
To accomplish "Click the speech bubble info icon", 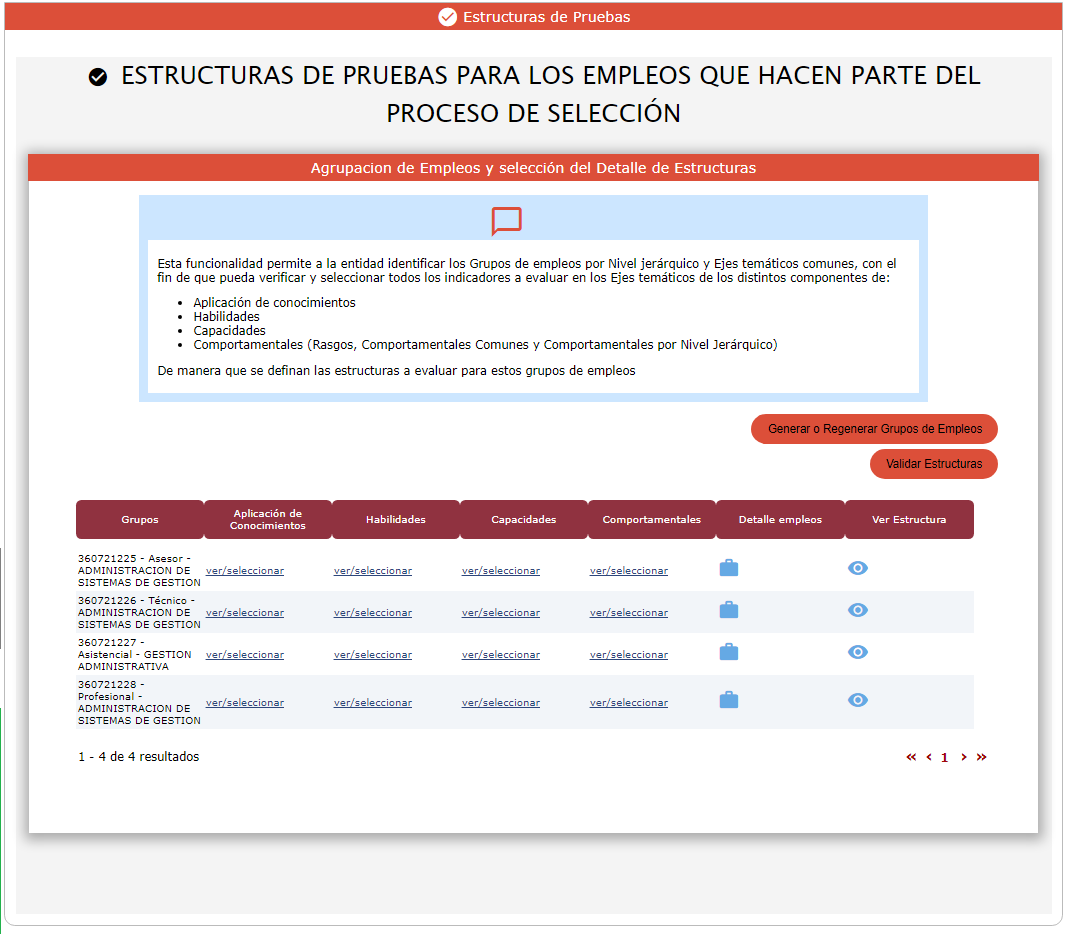I will tap(506, 221).
